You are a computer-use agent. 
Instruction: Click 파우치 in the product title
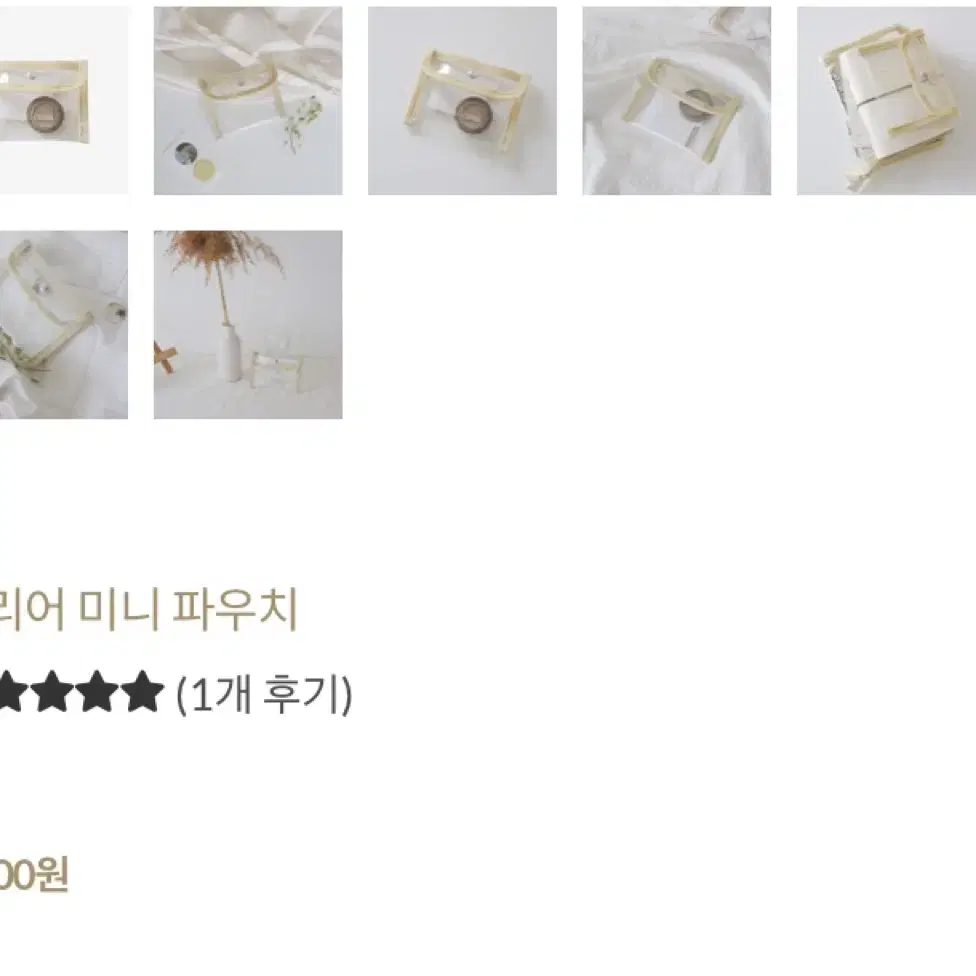[235, 609]
